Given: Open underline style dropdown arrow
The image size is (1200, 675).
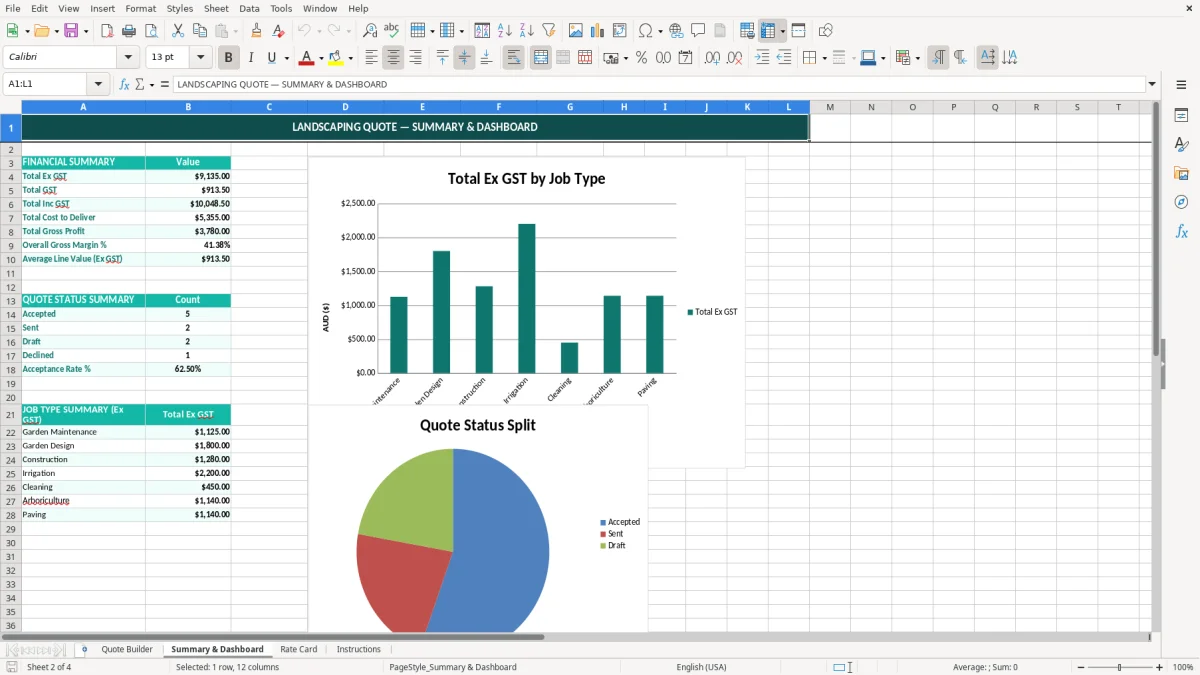Looking at the screenshot, I should [x=286, y=58].
